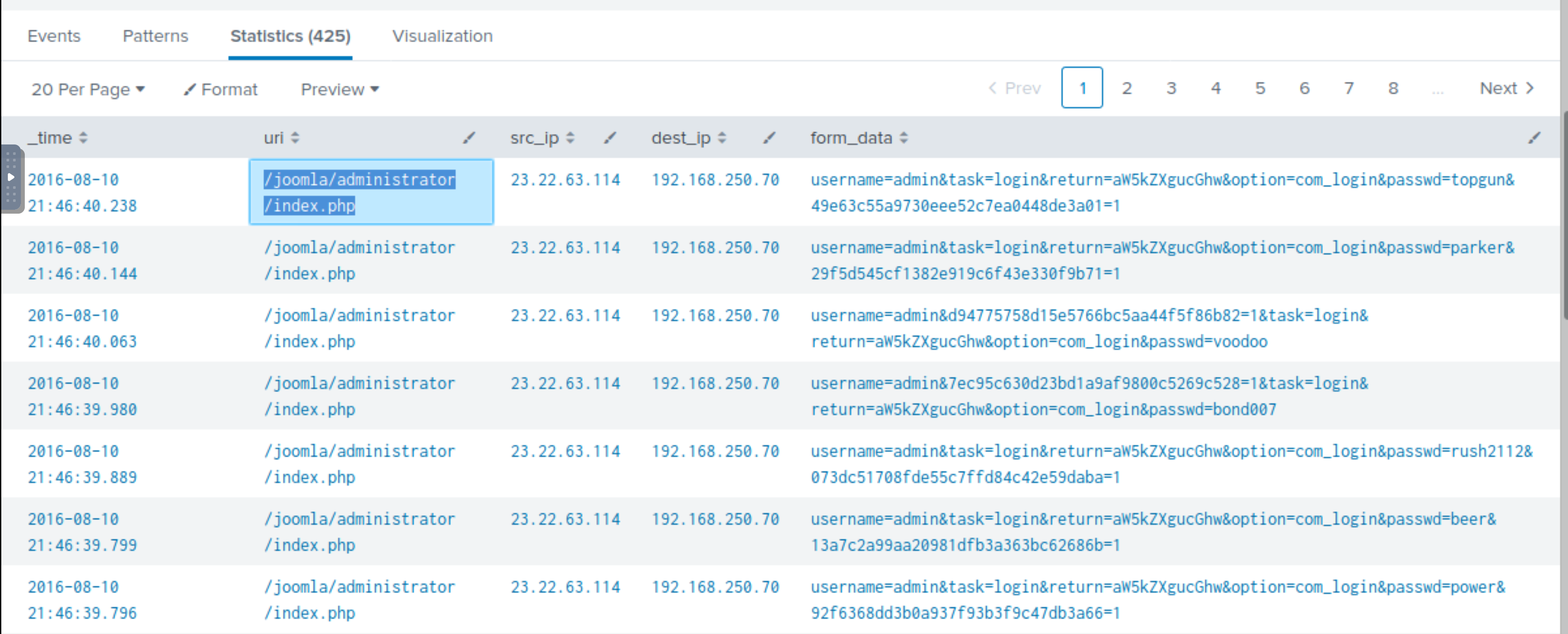Screen dimensions: 1568x634
Task: Sort by the form_data column arrows
Action: pos(903,138)
